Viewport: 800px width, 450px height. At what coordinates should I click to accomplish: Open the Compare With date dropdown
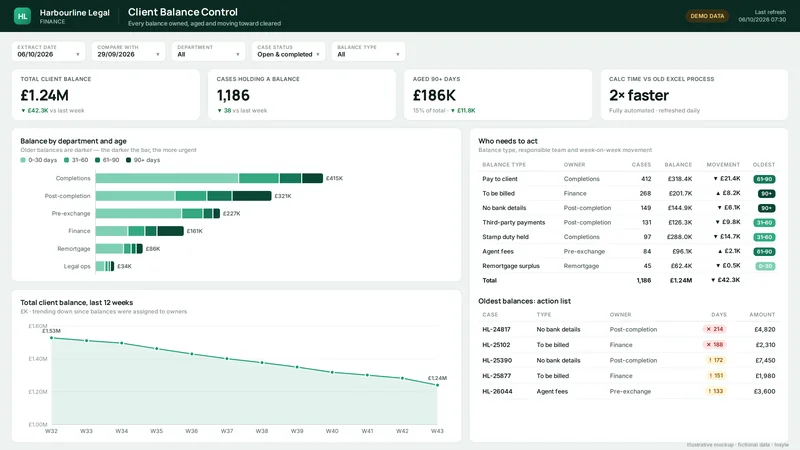pos(128,51)
